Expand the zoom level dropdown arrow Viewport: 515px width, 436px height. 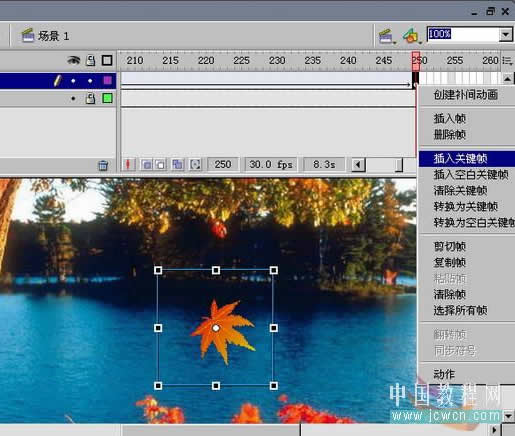tap(506, 34)
